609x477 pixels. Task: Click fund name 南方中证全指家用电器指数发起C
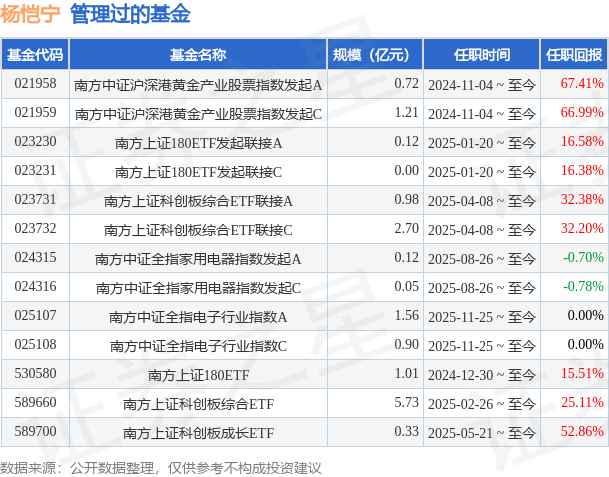click(198, 288)
